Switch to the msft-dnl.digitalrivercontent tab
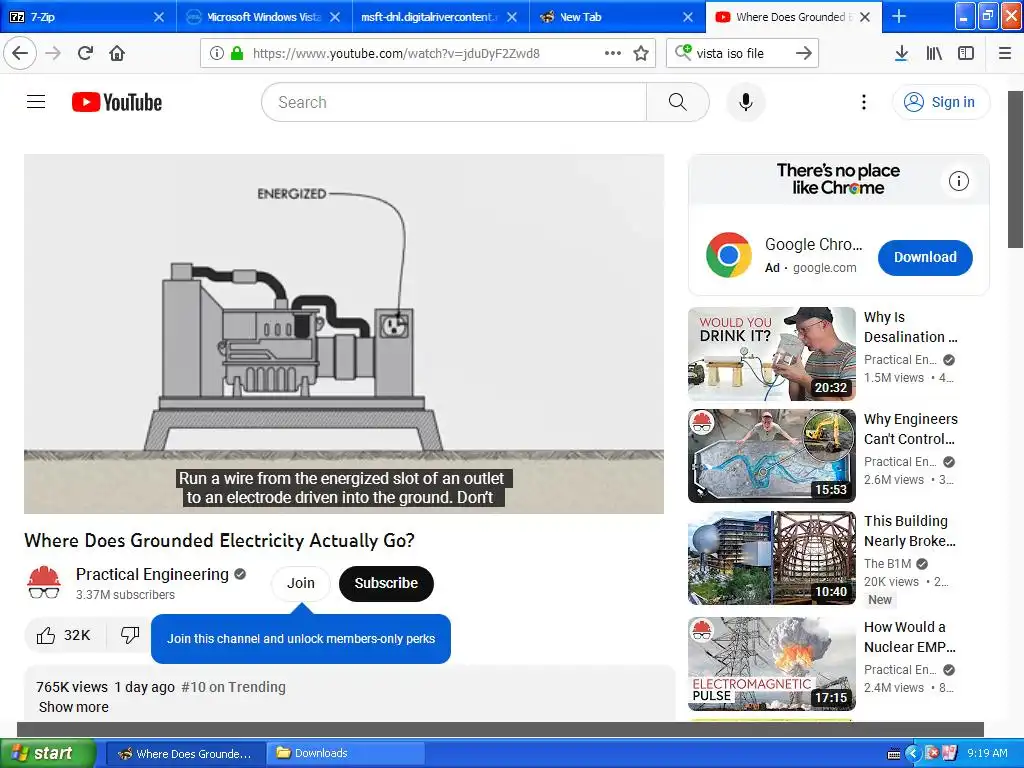This screenshot has height=768, width=1024. coord(429,16)
